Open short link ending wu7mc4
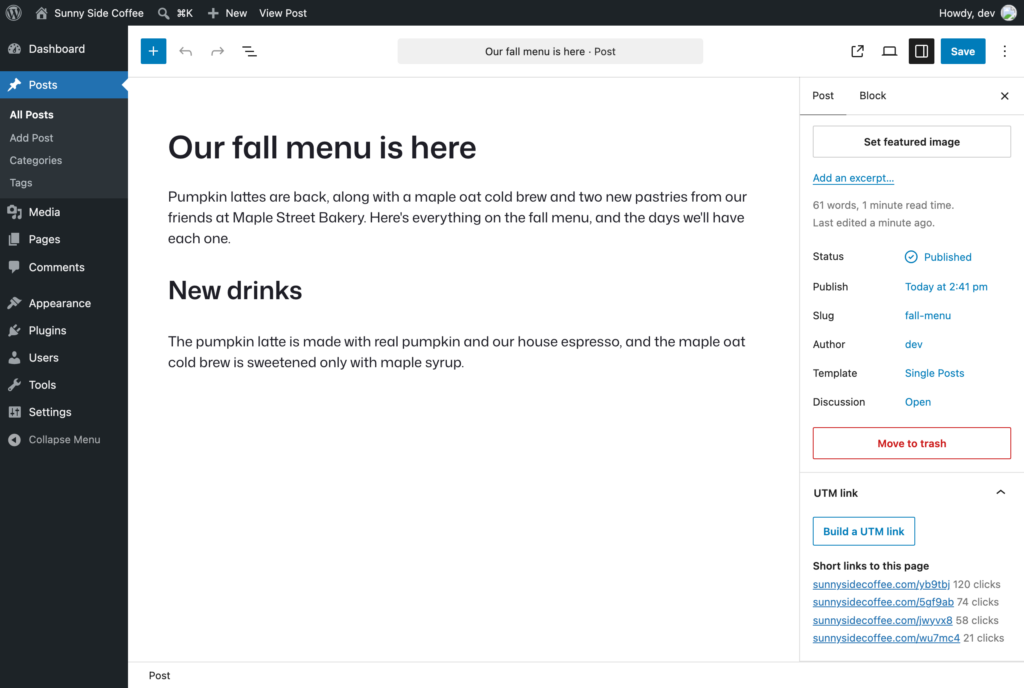1024x688 pixels. point(886,638)
